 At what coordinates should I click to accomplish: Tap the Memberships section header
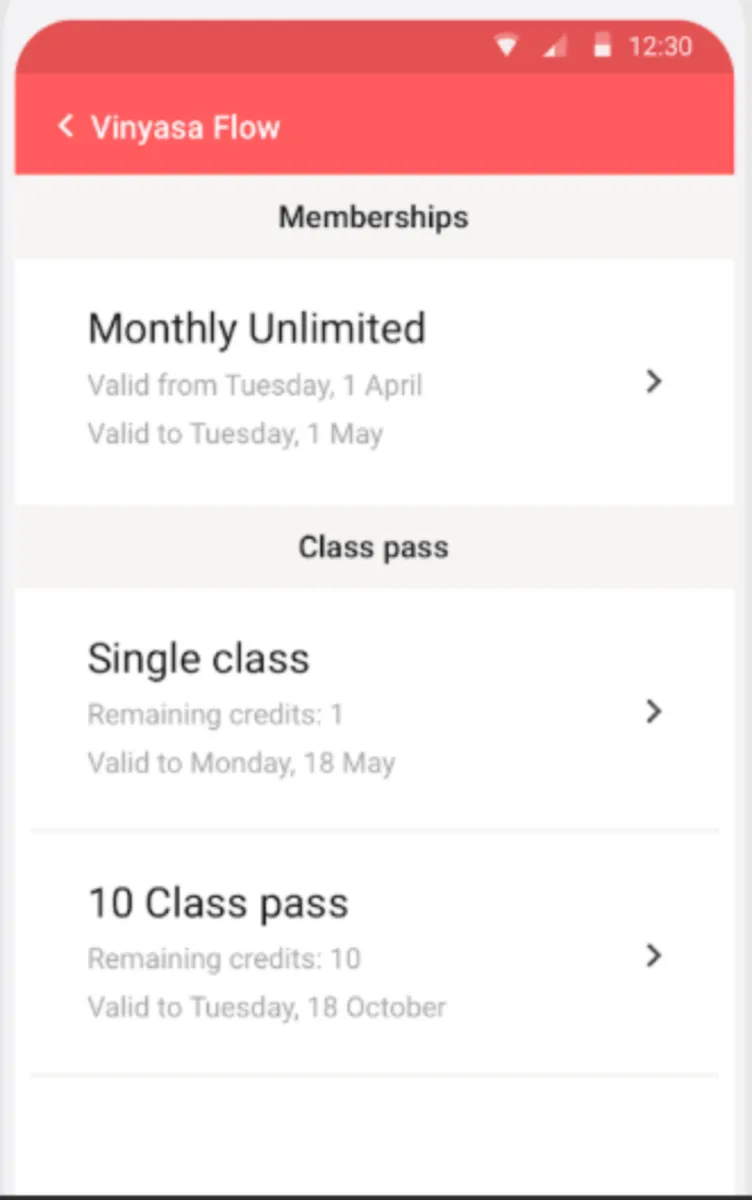[x=373, y=217]
